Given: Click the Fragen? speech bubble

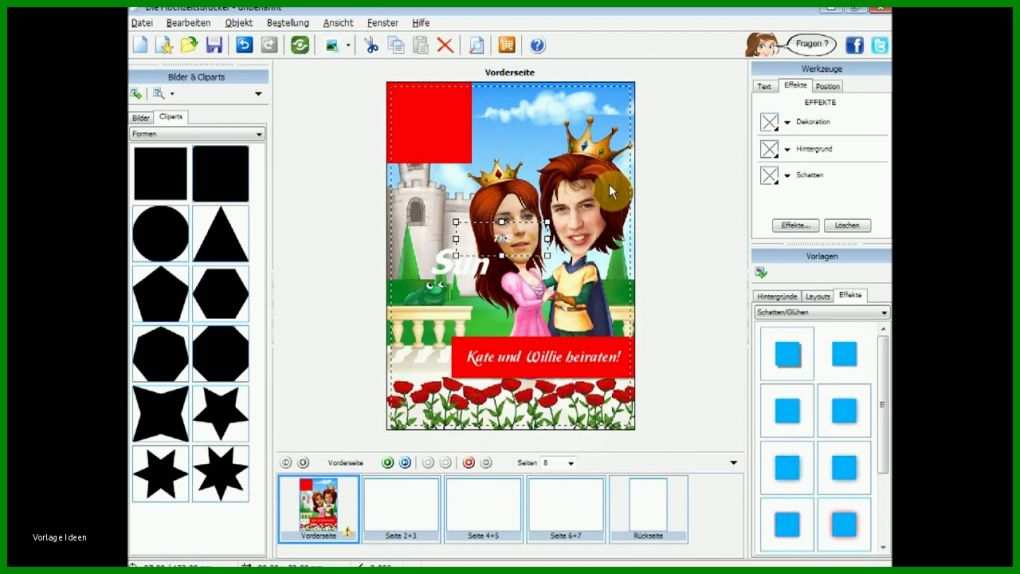Looking at the screenshot, I should pos(811,44).
